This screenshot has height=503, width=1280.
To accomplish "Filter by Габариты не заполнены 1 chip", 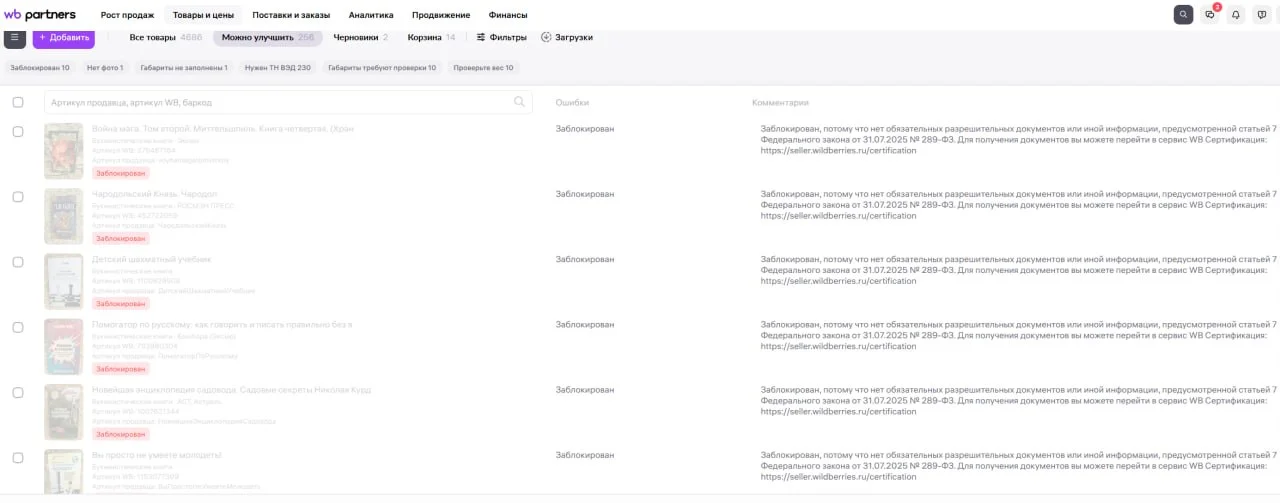I will (x=184, y=68).
